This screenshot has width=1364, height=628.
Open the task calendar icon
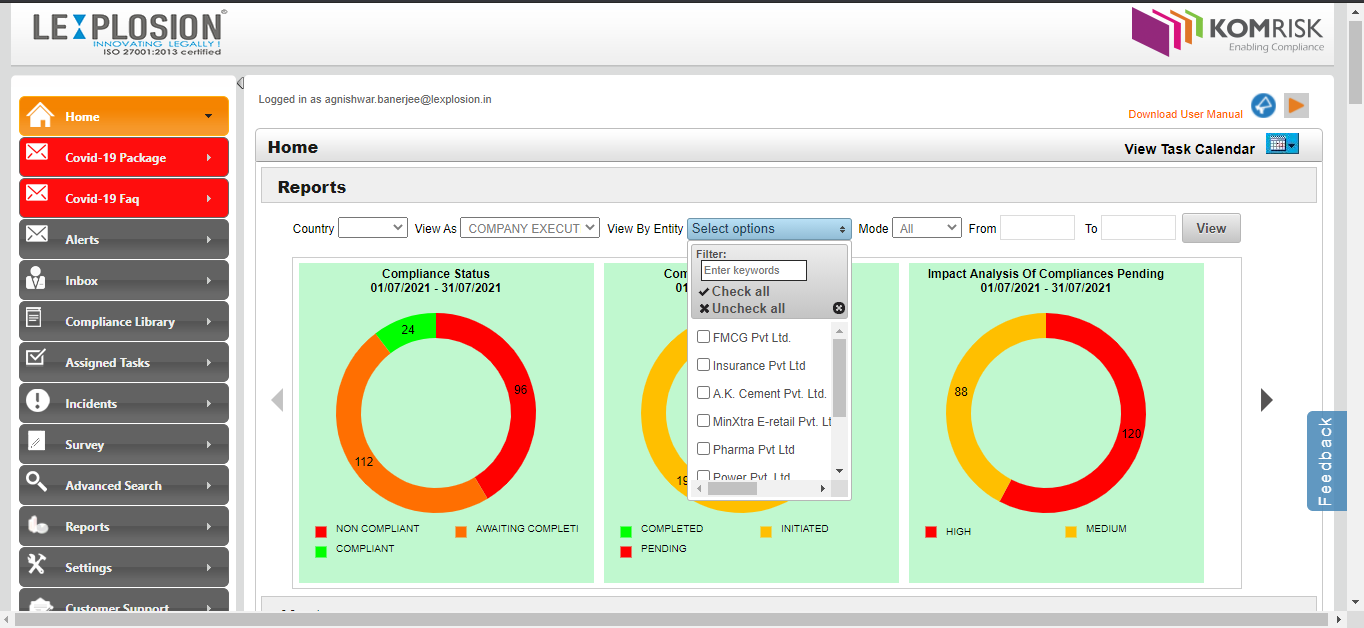click(x=1282, y=144)
